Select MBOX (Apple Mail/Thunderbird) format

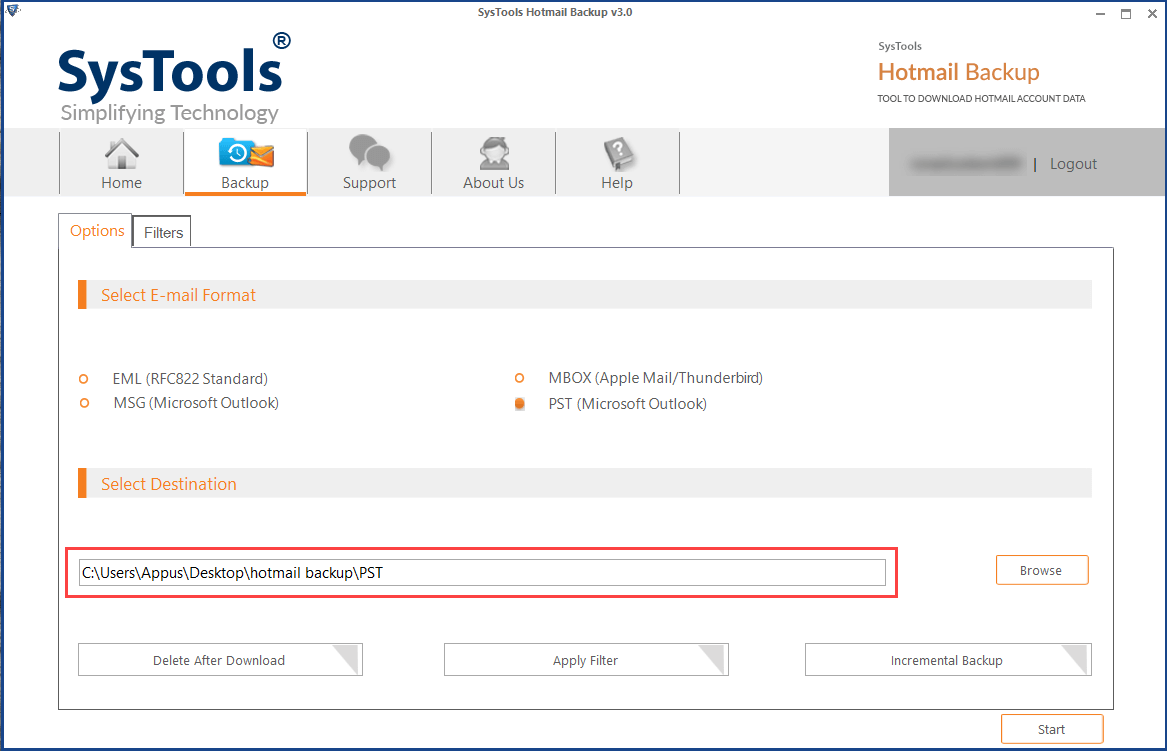click(519, 378)
